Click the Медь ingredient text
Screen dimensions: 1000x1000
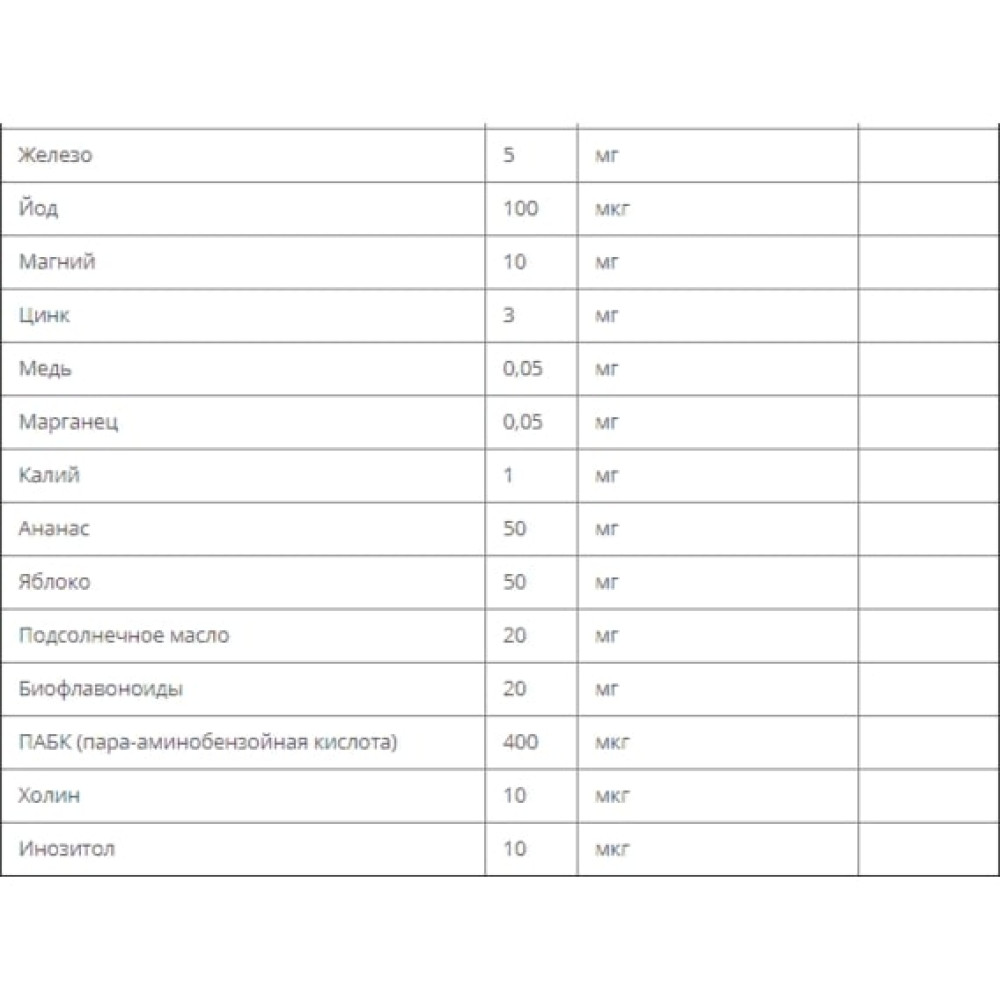tap(45, 369)
